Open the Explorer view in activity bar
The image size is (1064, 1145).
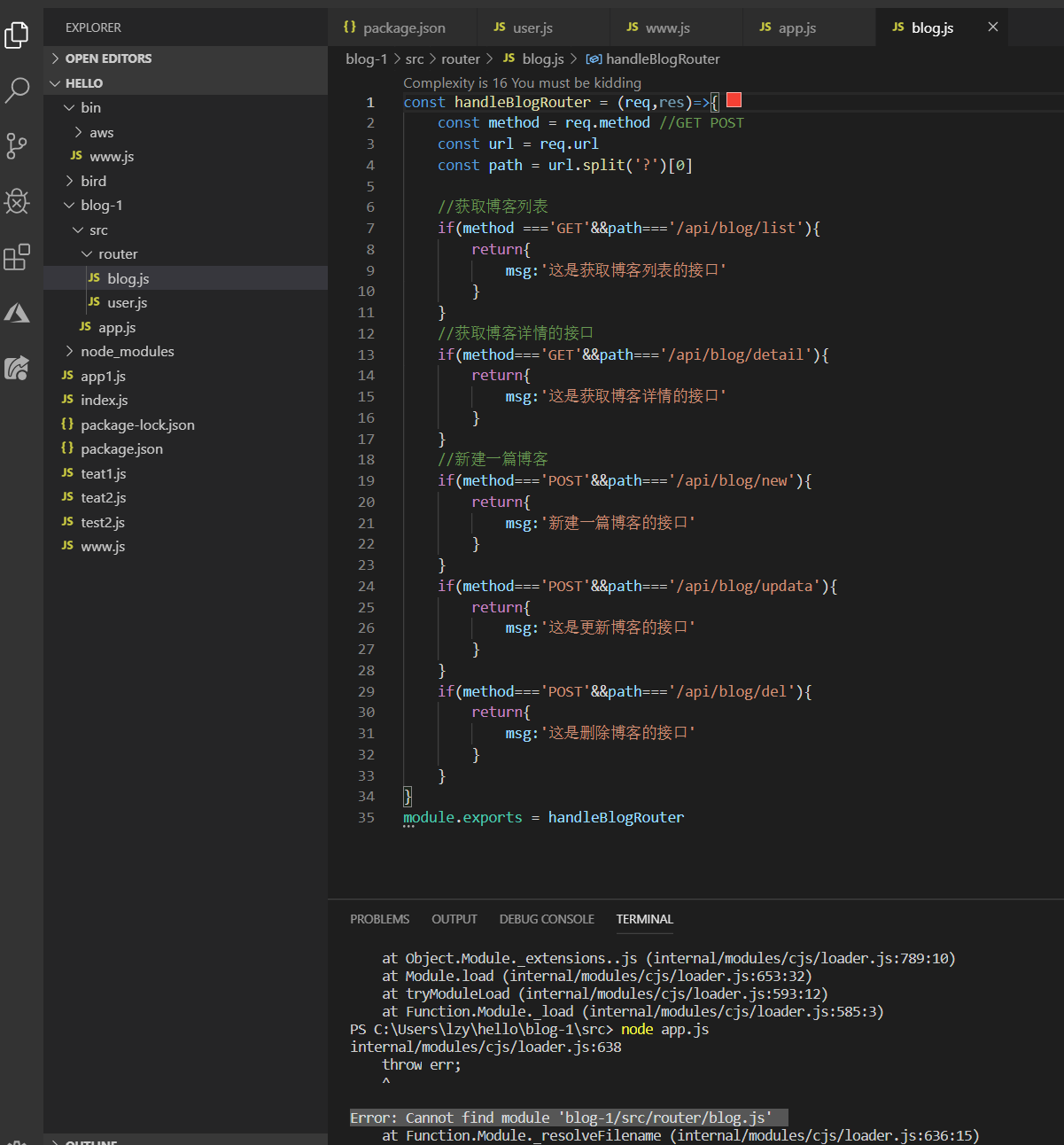(x=17, y=35)
